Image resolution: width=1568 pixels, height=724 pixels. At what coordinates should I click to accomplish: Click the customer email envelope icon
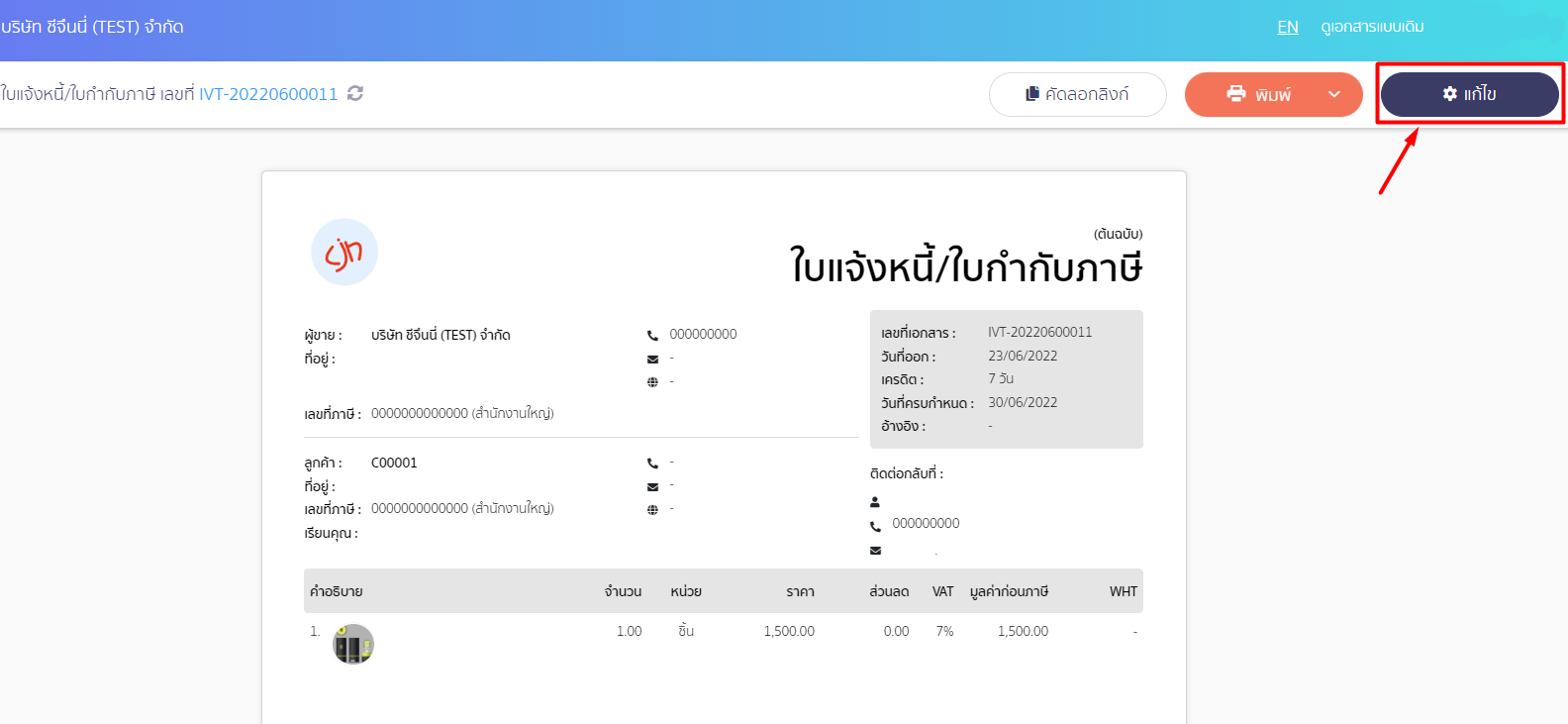coord(652,486)
